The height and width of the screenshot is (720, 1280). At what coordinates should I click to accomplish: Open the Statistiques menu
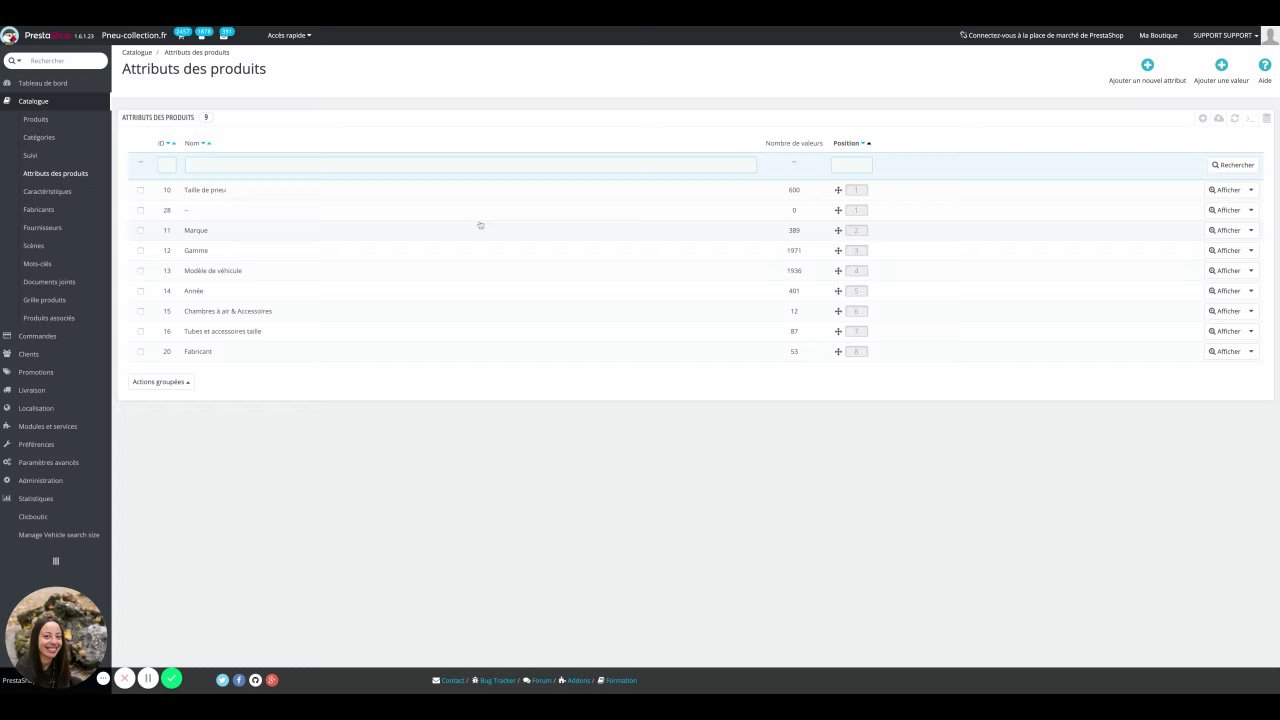(x=36, y=498)
